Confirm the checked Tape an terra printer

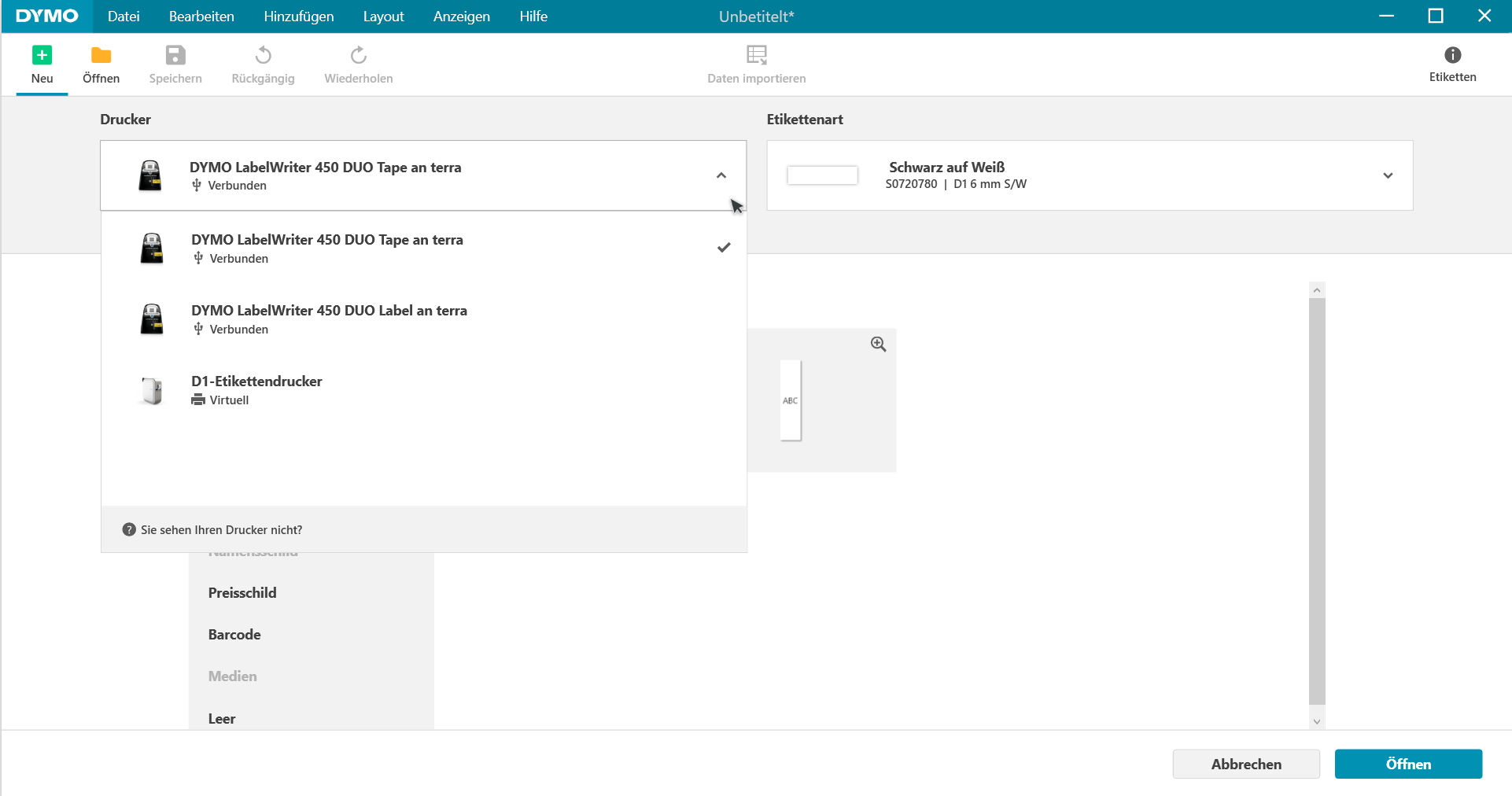(327, 248)
